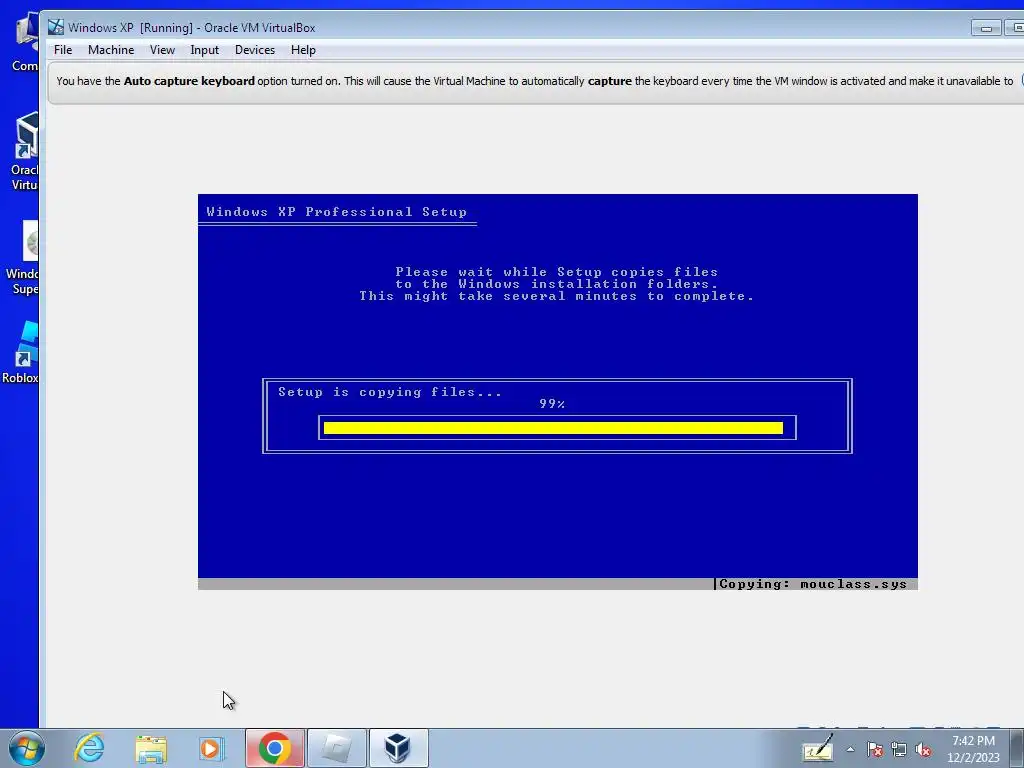The image size is (1024, 768).
Task: Open Windows Media Player from taskbar
Action: [x=212, y=748]
